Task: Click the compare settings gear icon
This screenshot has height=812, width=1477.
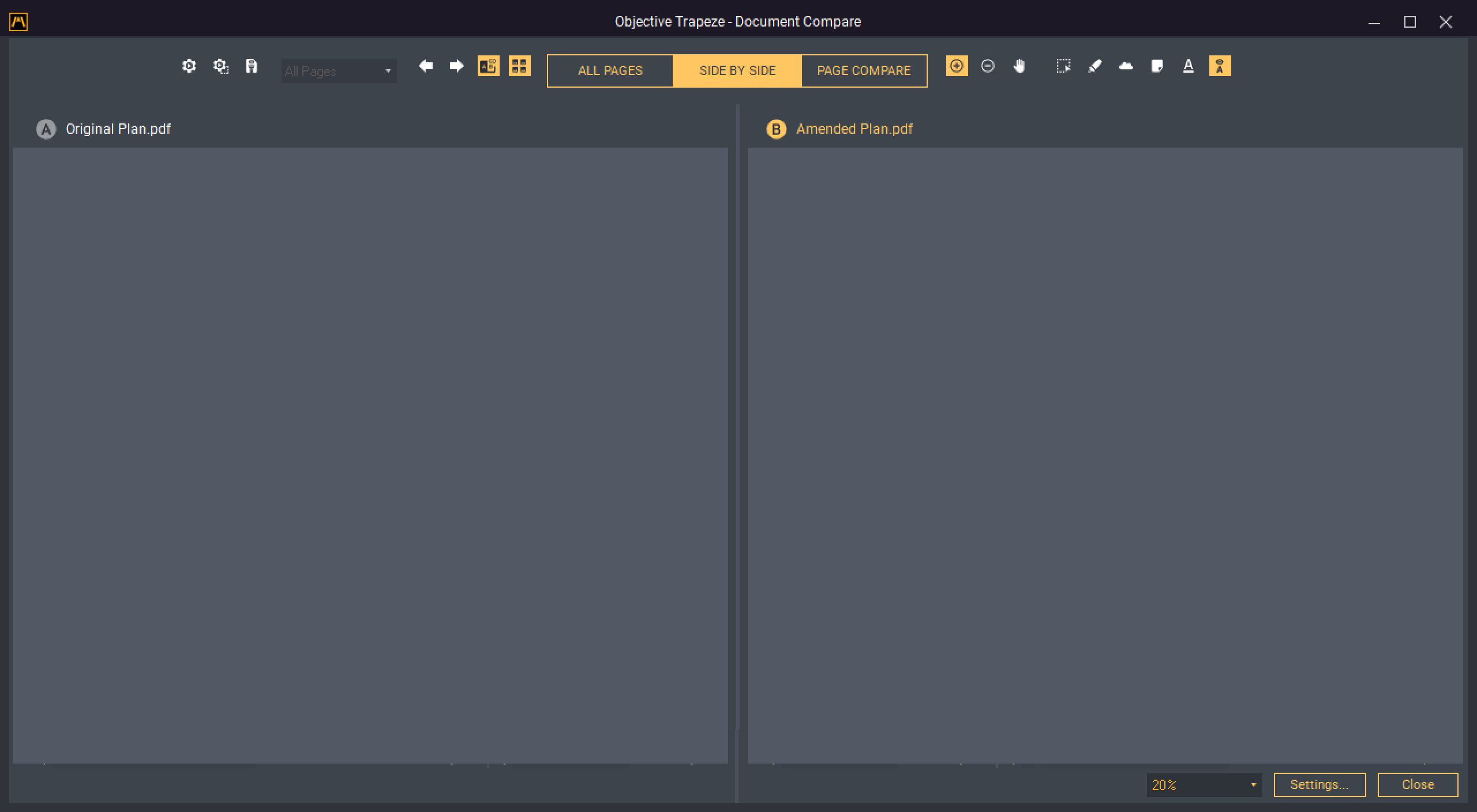Action: [189, 66]
